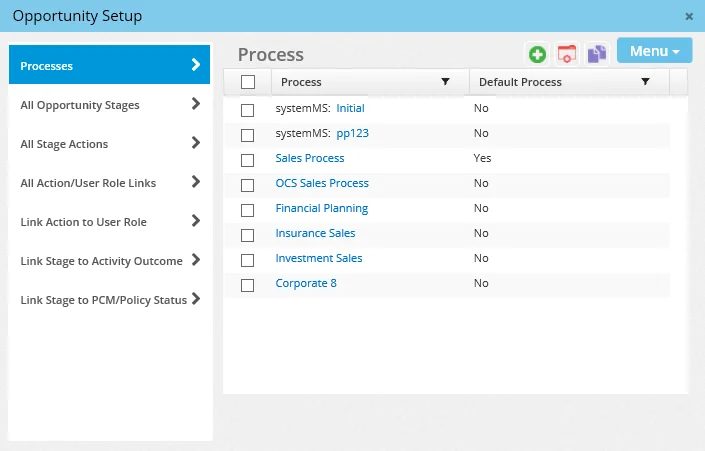Click the red window settings icon
Viewport: 705px width, 451px height.
[567, 54]
